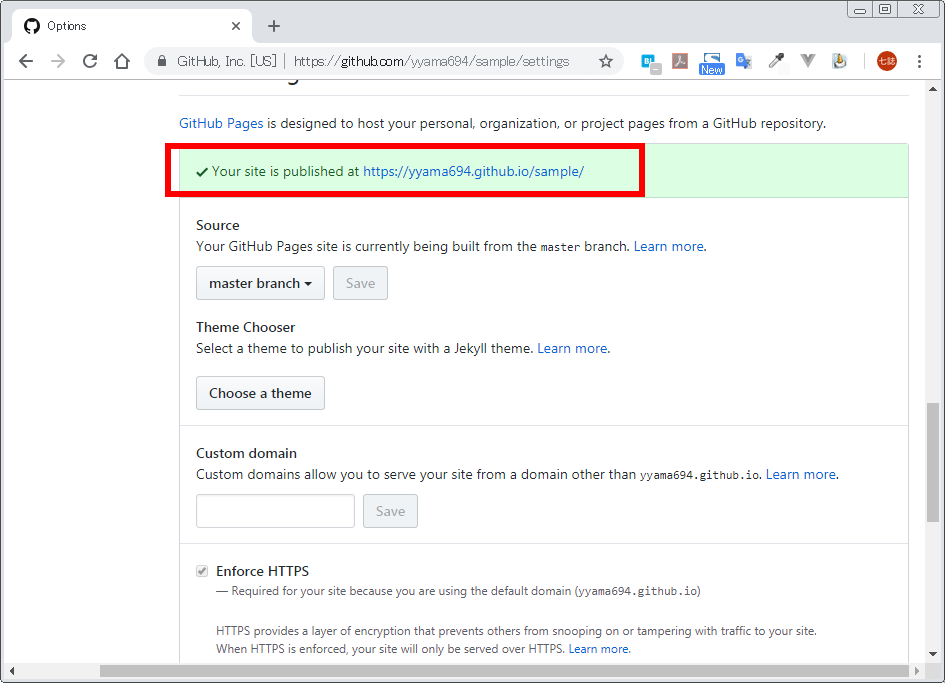Open the yellow extension icon by the avatar
This screenshot has height=683, width=945.
(840, 61)
